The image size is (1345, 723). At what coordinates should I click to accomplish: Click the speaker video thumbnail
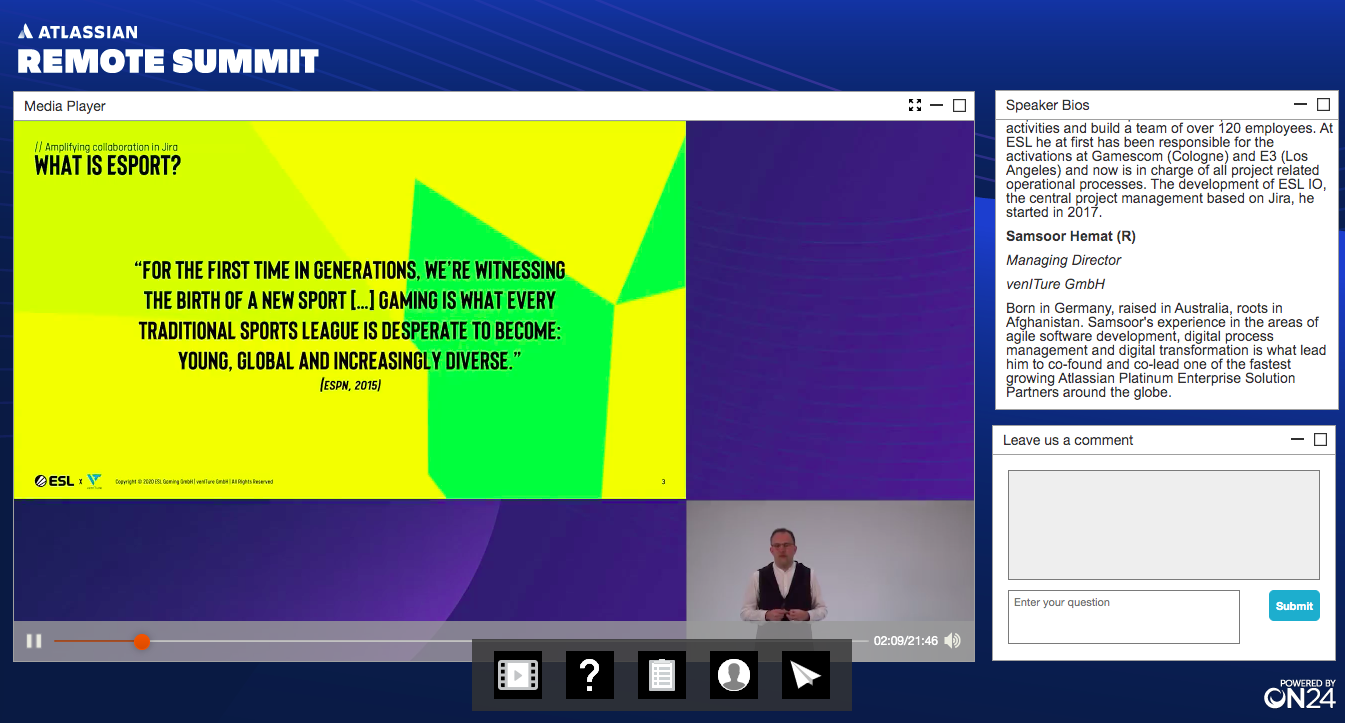pyautogui.click(x=830, y=570)
